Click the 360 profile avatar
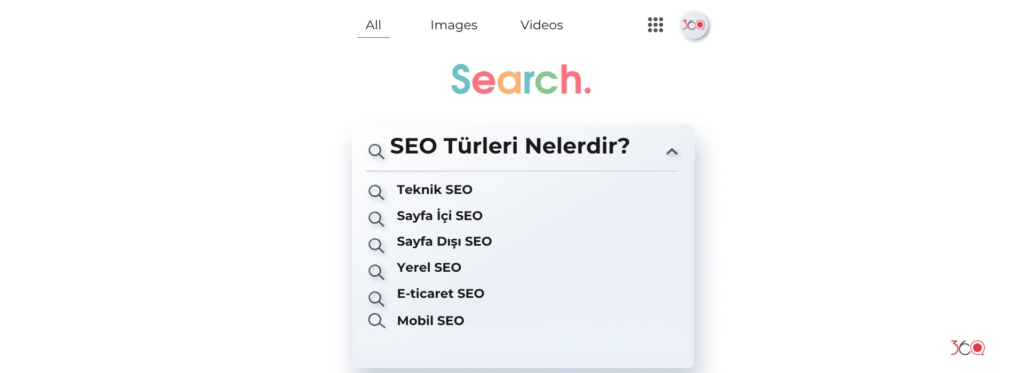 pyautogui.click(x=694, y=25)
